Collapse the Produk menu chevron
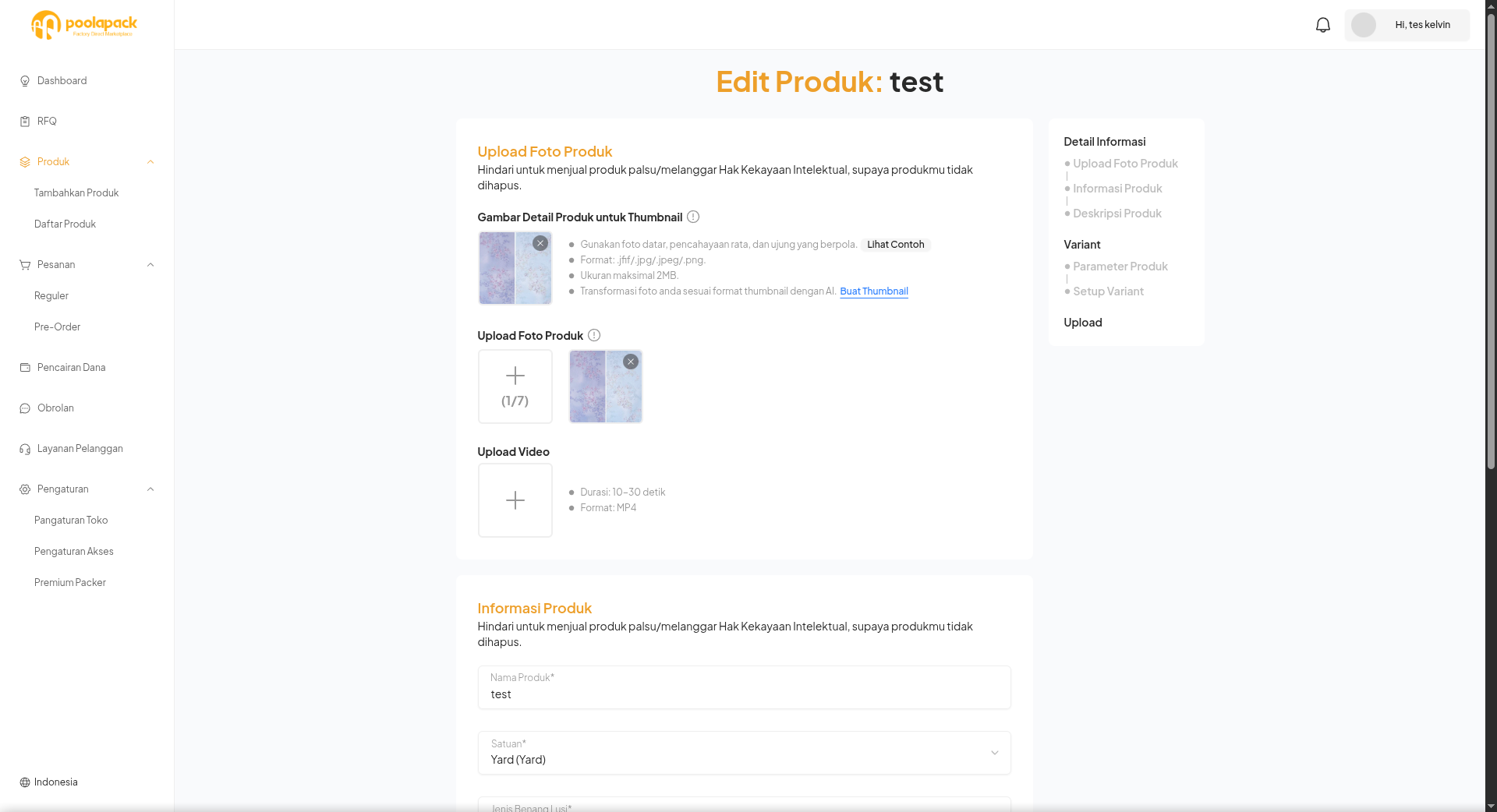The height and width of the screenshot is (812, 1497). coord(150,162)
